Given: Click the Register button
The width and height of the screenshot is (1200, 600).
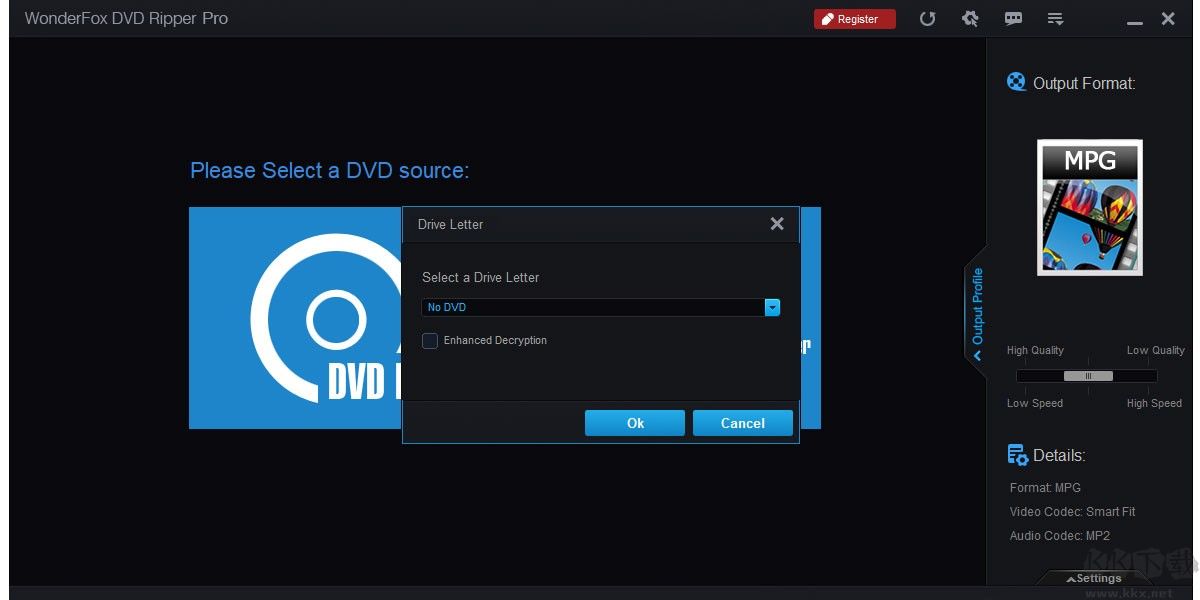Looking at the screenshot, I should click(x=854, y=18).
